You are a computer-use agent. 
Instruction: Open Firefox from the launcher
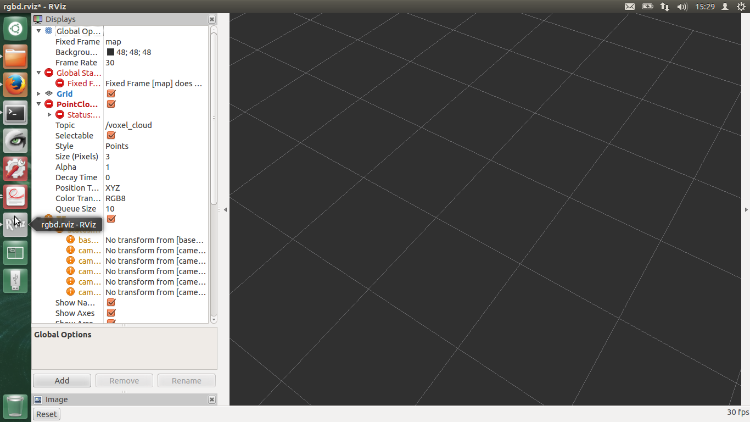click(15, 85)
